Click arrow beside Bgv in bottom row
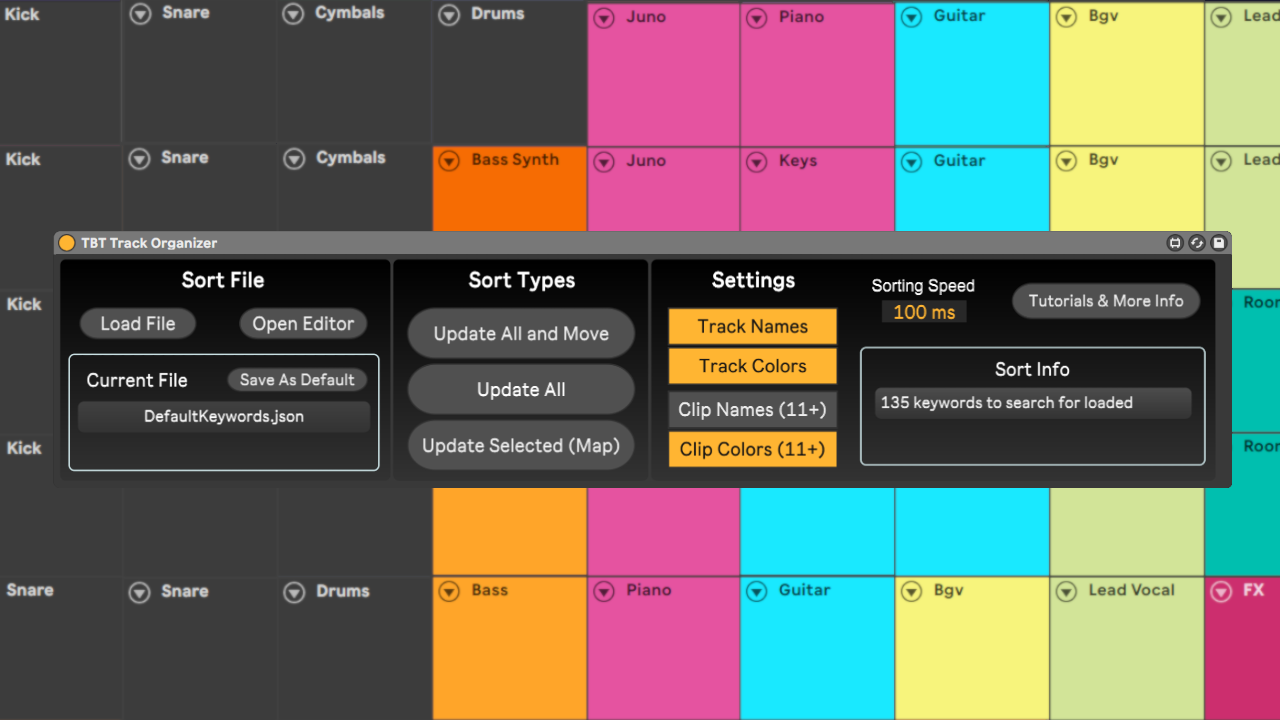Viewport: 1280px width, 720px height. pyautogui.click(x=912, y=592)
